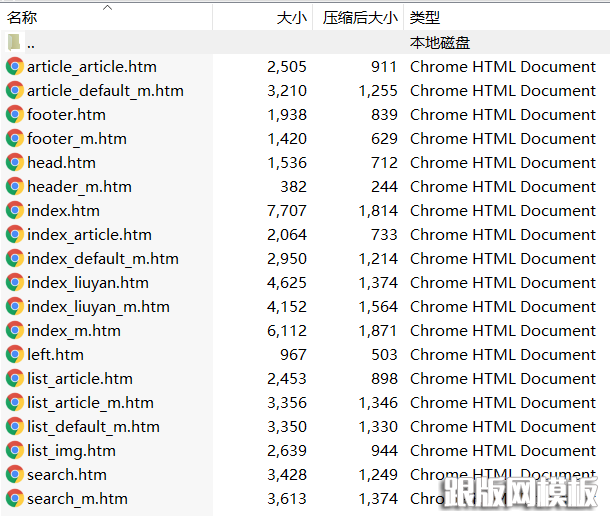Select the header_m.htm file entry
The image size is (610, 516).
(x=79, y=187)
